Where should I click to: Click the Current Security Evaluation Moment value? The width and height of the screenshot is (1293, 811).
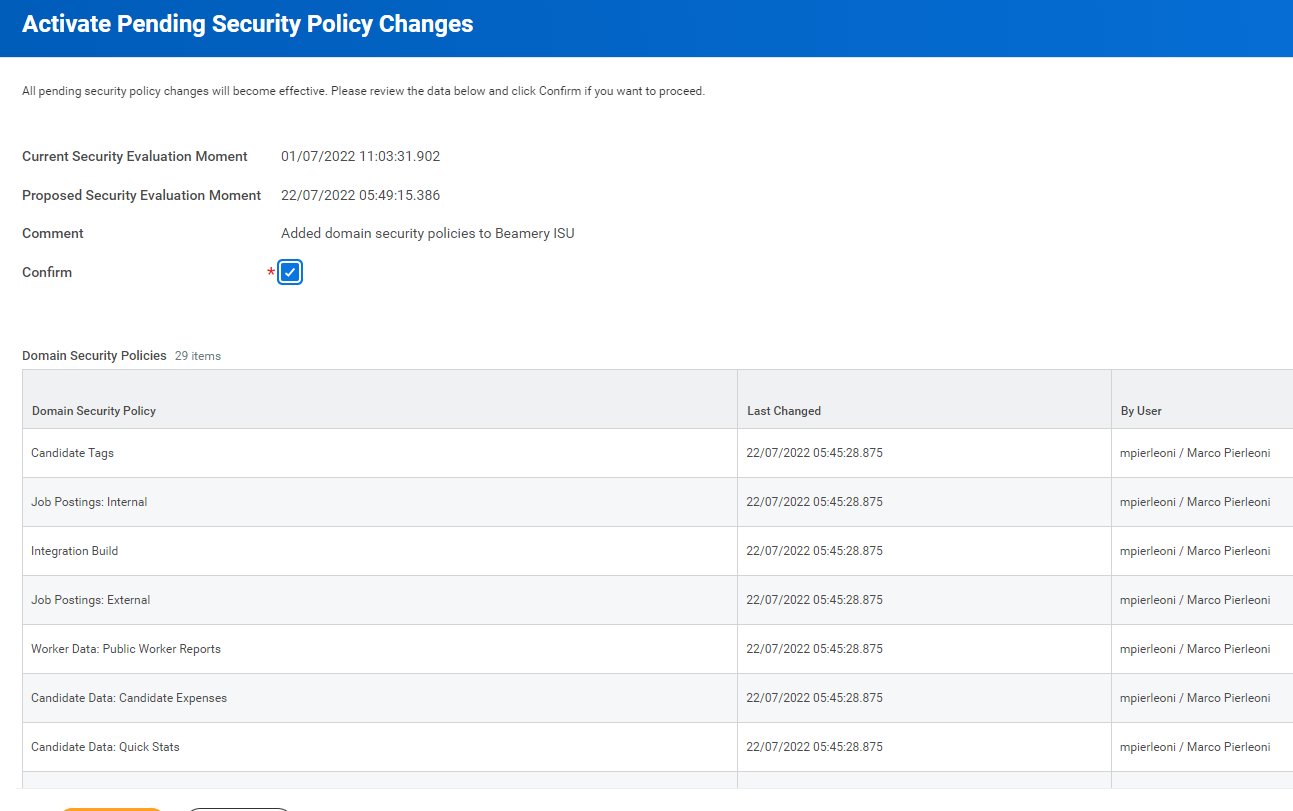tap(360, 156)
